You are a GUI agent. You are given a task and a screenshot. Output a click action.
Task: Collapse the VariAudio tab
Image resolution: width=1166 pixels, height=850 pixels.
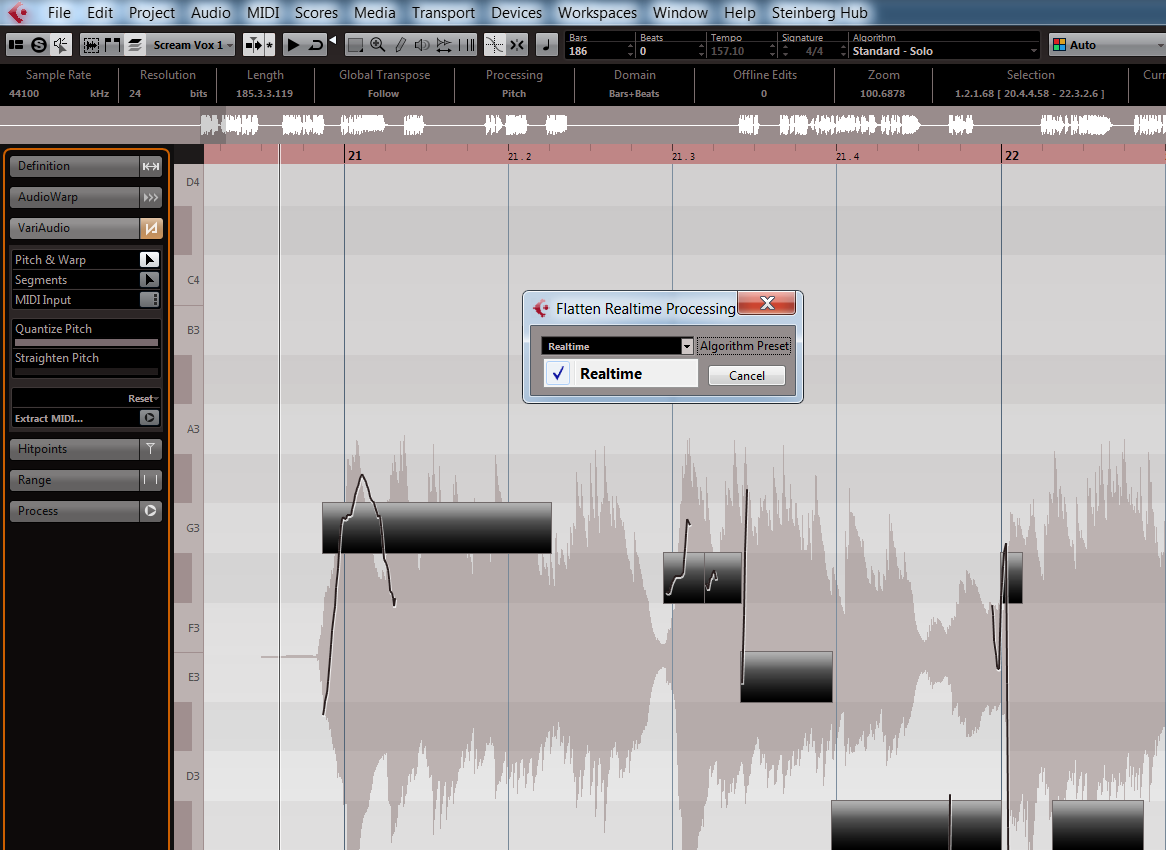pos(74,228)
